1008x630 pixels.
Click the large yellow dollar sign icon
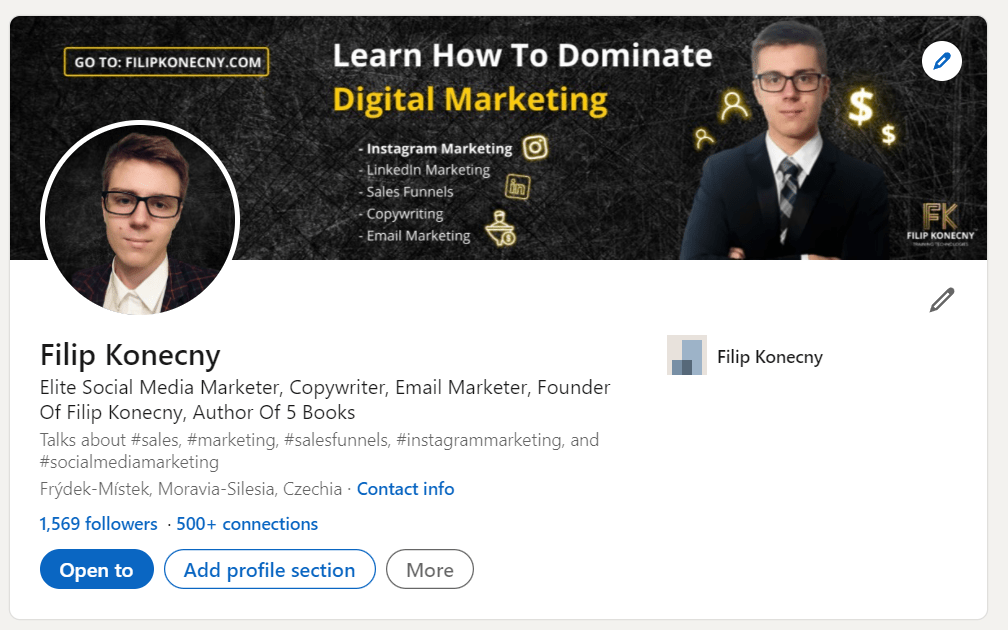point(860,107)
